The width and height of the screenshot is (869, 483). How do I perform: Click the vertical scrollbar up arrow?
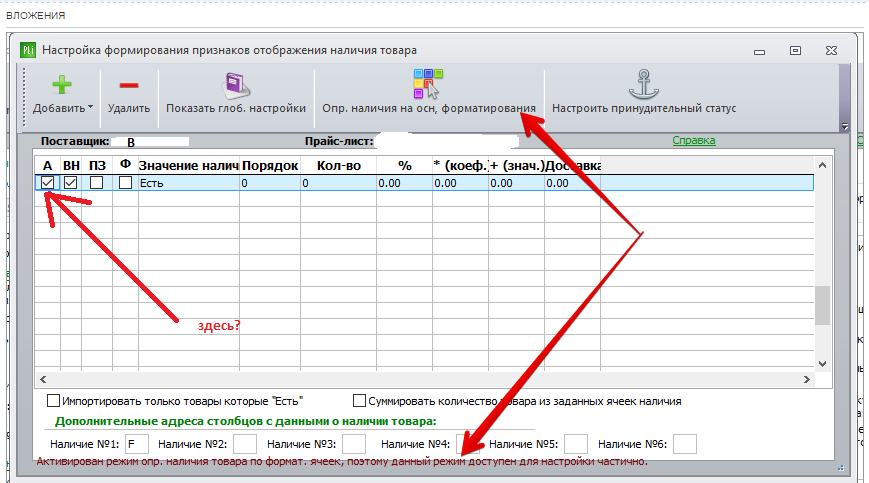point(822,165)
